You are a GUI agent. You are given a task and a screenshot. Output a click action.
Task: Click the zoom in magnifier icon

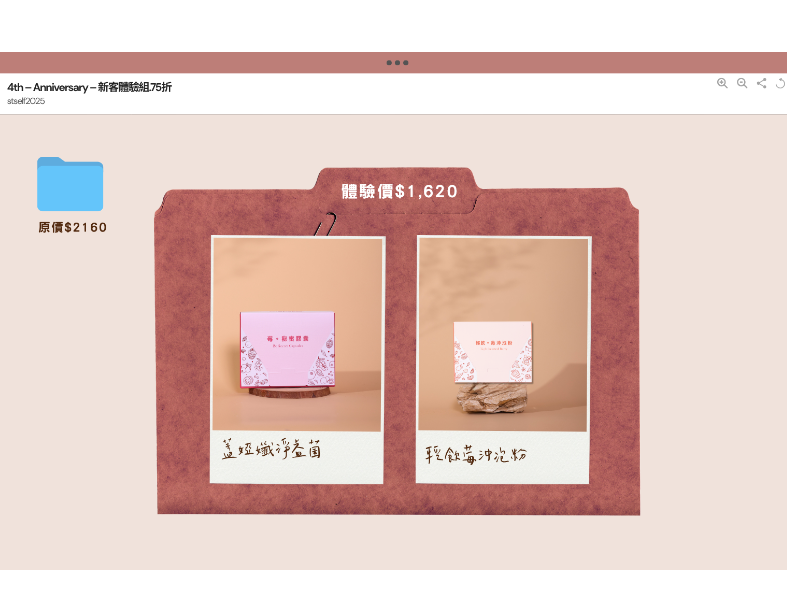click(722, 83)
